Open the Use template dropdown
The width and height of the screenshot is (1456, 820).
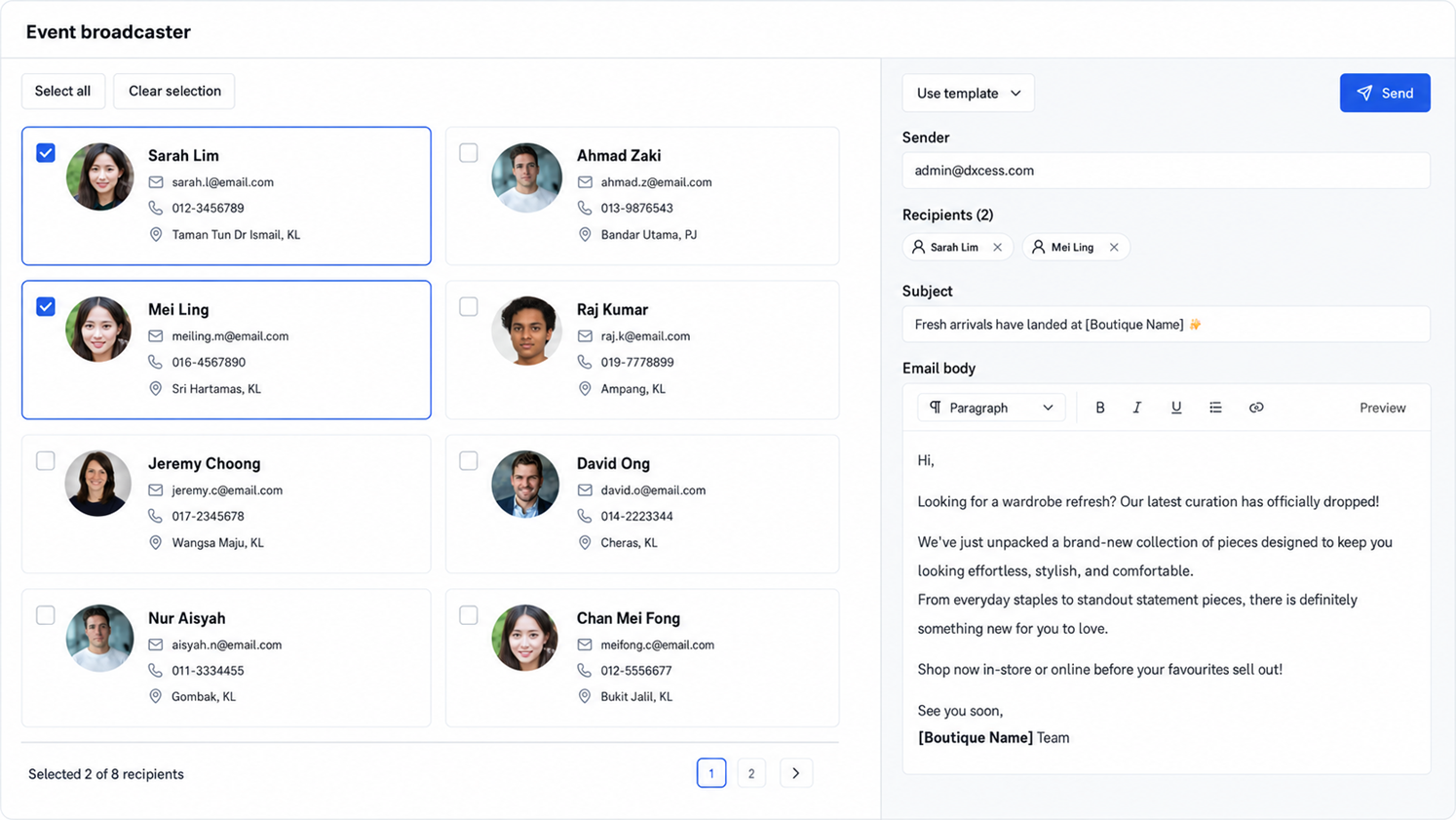coord(968,94)
